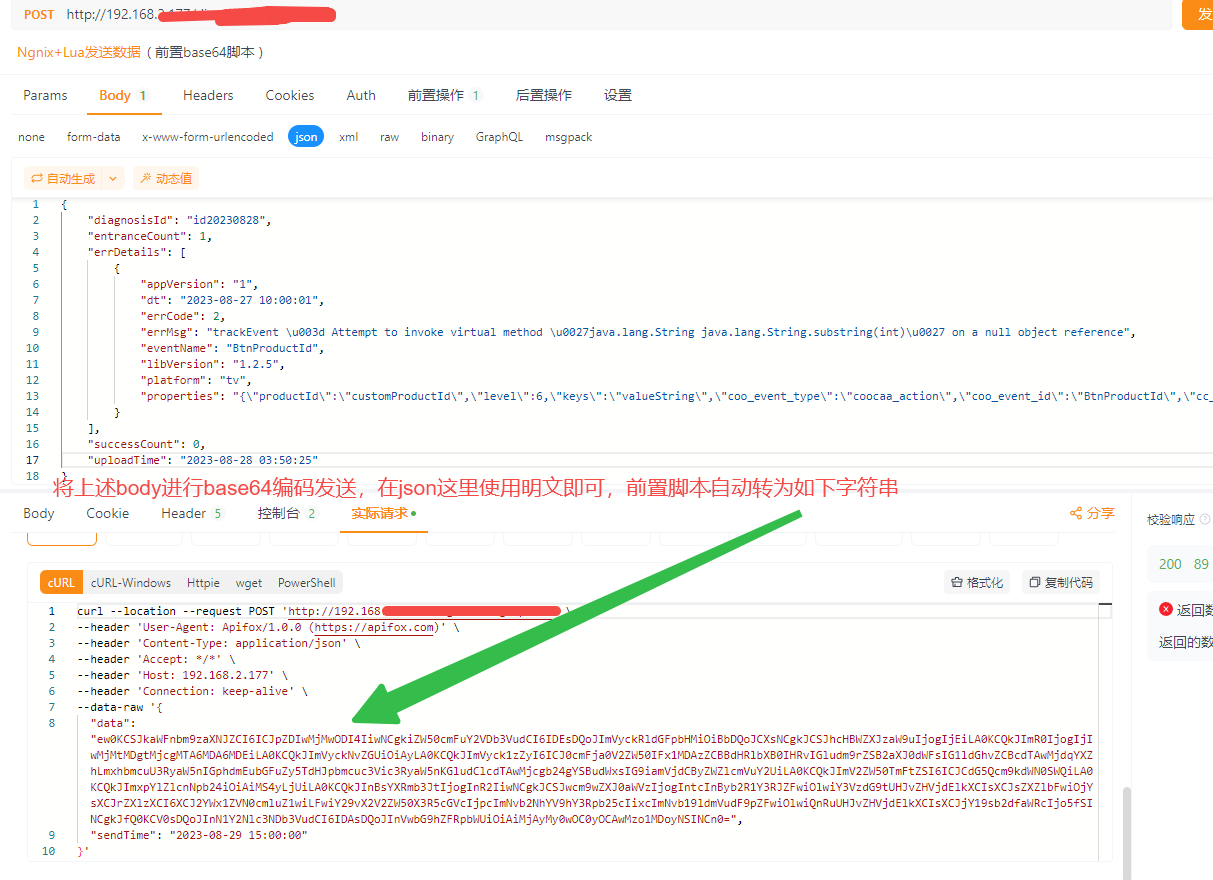Viewport: 1213px width, 880px height.
Task: Open the Params tab
Action: [x=46, y=95]
